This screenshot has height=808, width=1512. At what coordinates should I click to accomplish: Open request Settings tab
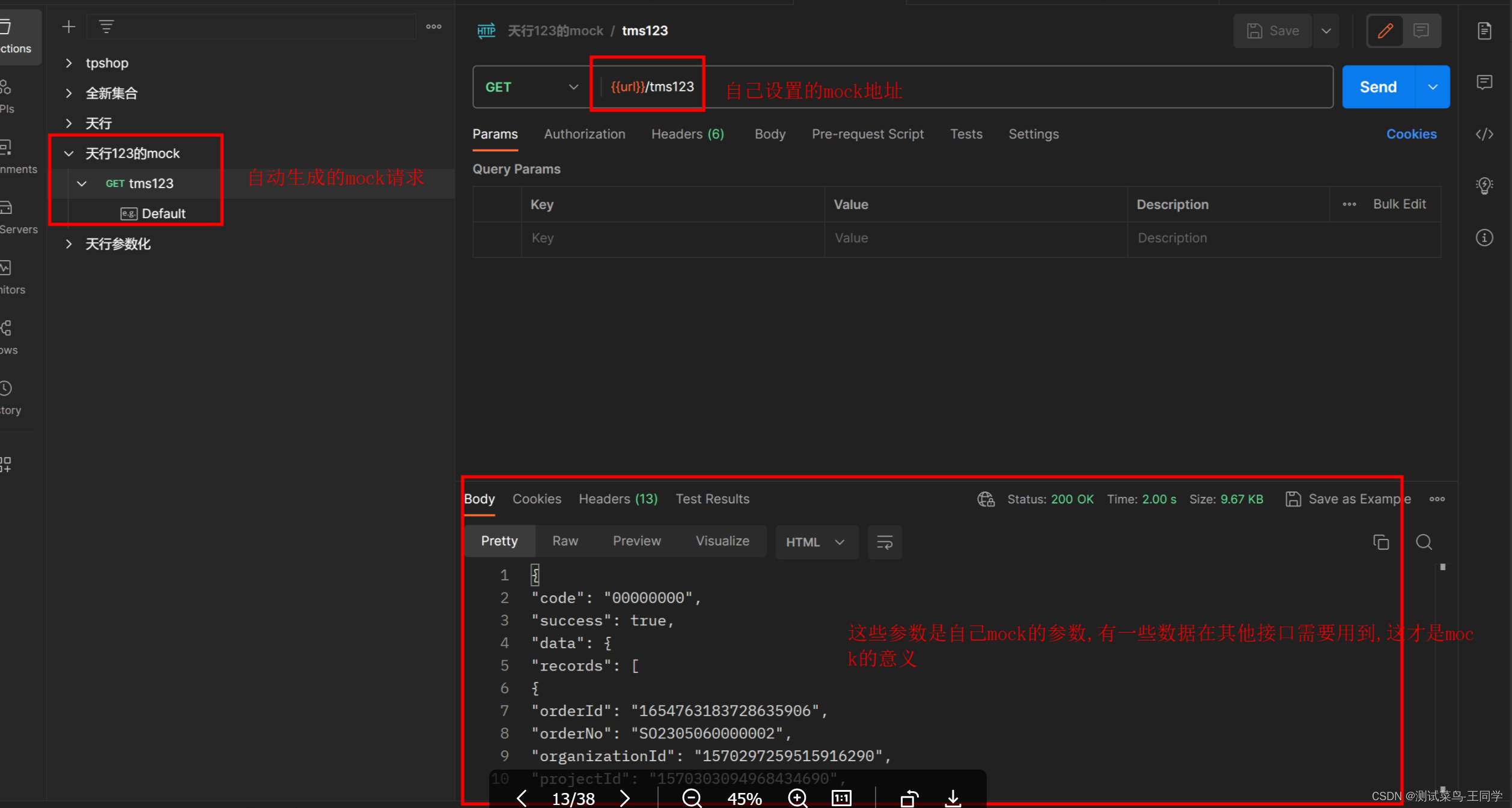pos(1034,134)
